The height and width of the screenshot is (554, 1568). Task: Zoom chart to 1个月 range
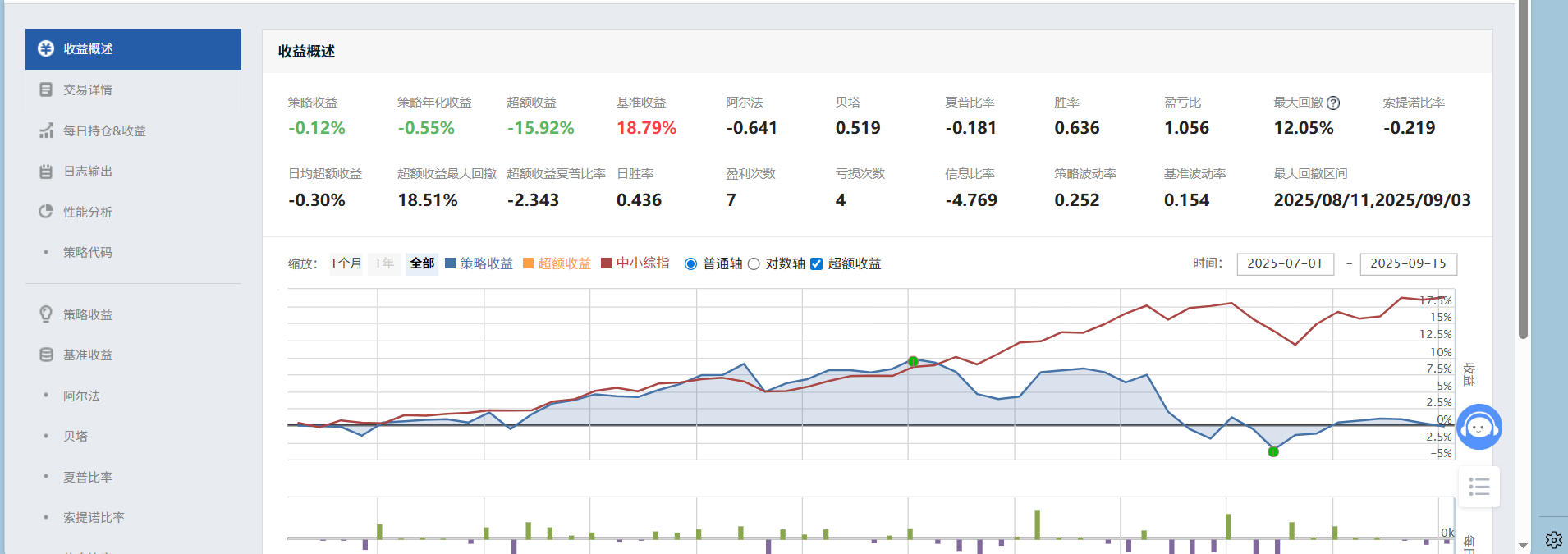tap(346, 263)
